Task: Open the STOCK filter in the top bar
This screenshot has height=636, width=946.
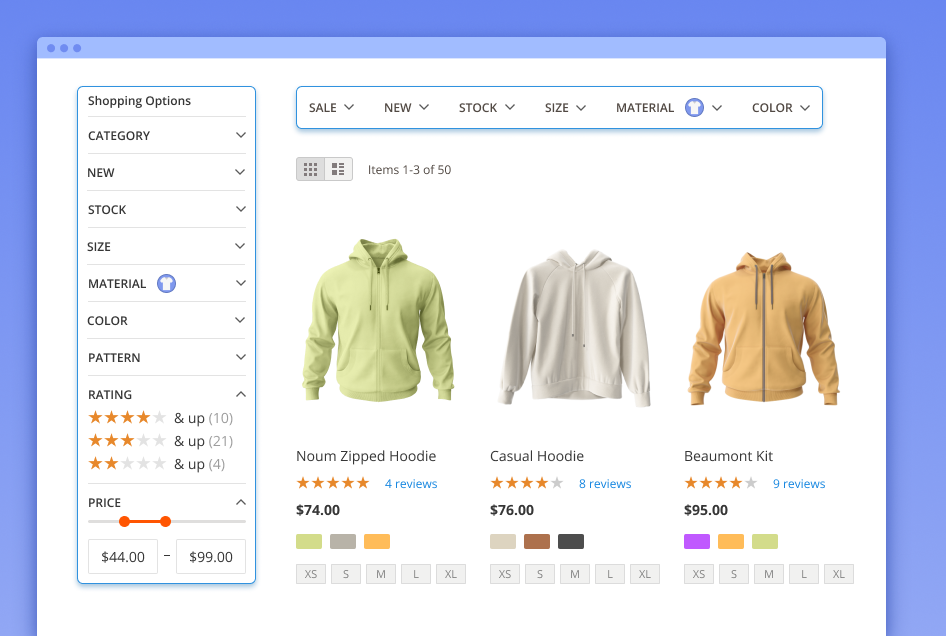Action: (x=486, y=107)
